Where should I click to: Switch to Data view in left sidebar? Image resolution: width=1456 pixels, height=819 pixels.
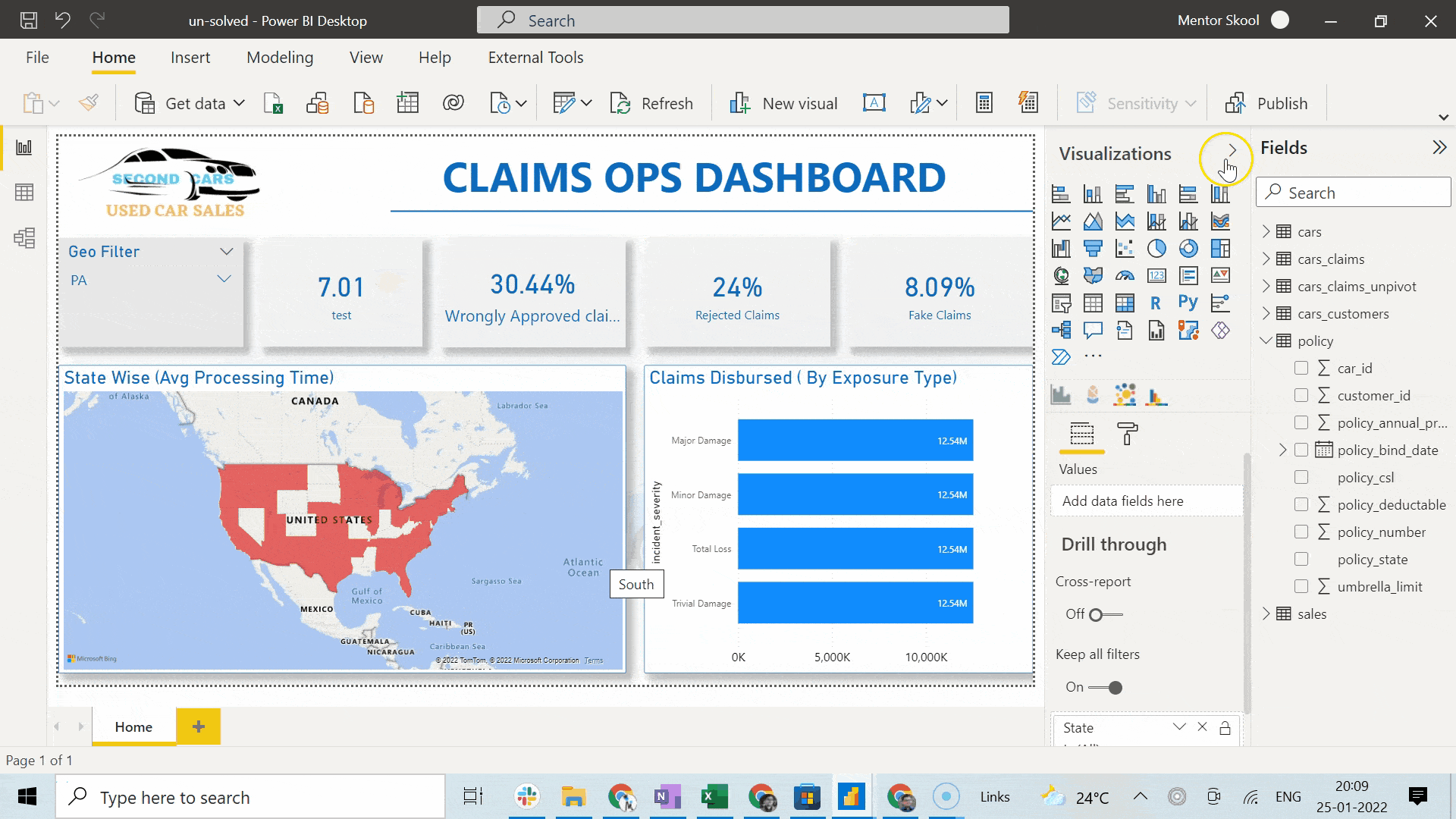[x=24, y=193]
